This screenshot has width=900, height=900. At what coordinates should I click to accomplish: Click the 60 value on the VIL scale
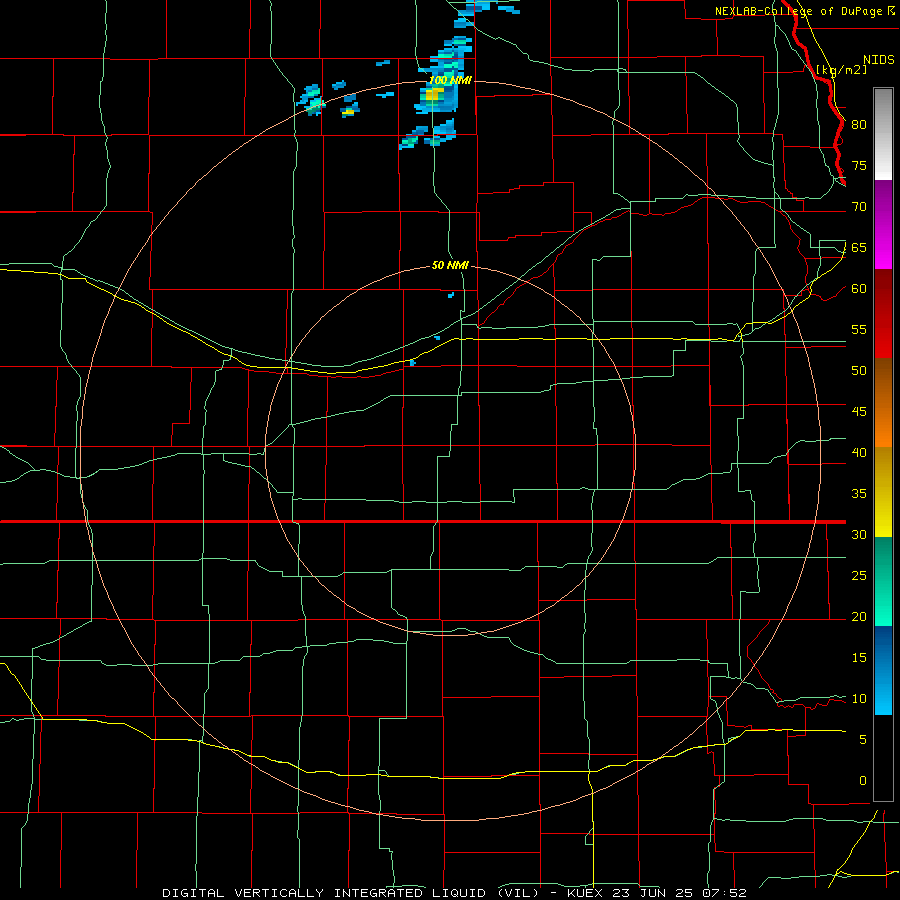[859, 289]
